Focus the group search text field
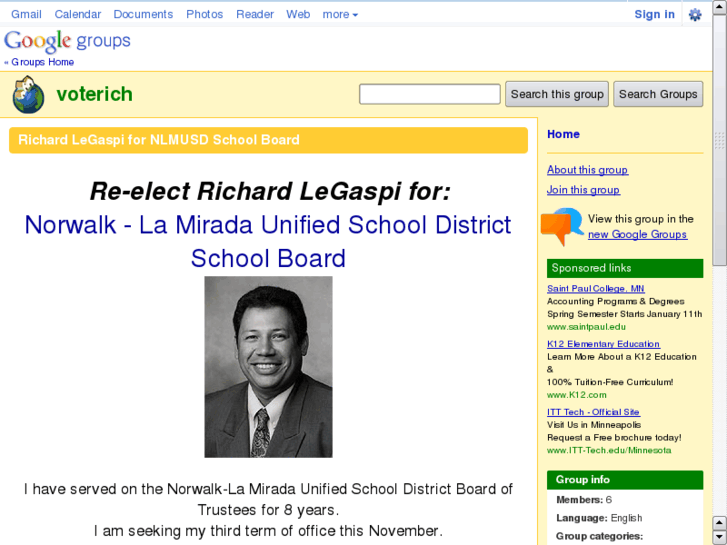The width and height of the screenshot is (727, 545). click(429, 94)
